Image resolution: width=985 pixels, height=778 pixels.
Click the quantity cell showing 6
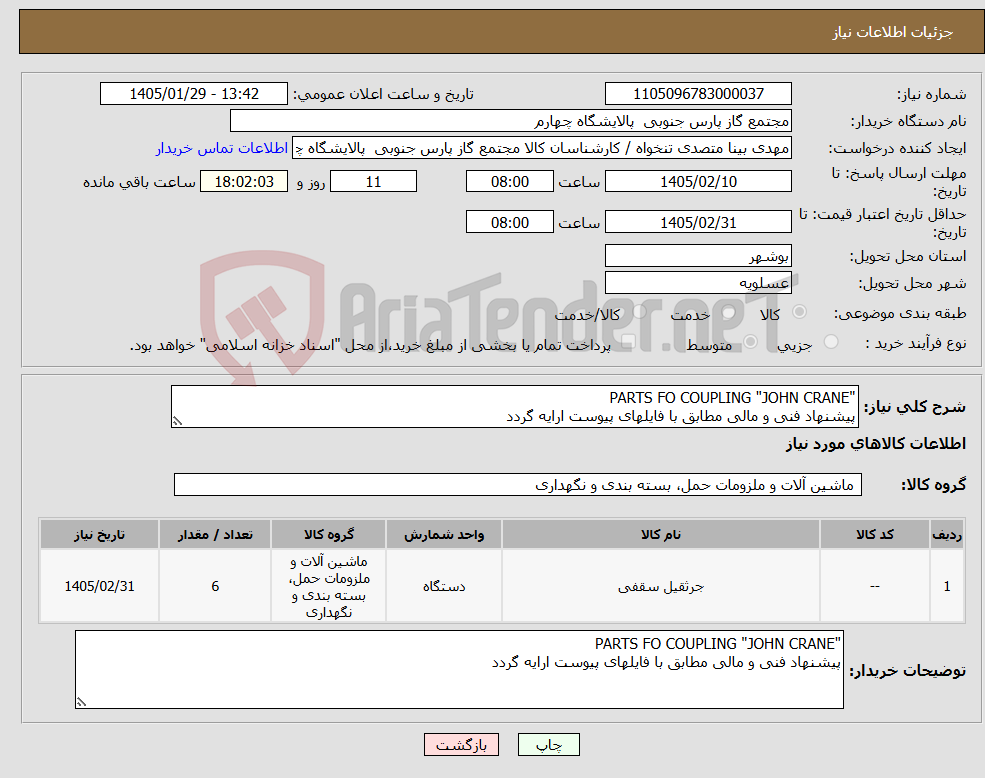click(215, 586)
